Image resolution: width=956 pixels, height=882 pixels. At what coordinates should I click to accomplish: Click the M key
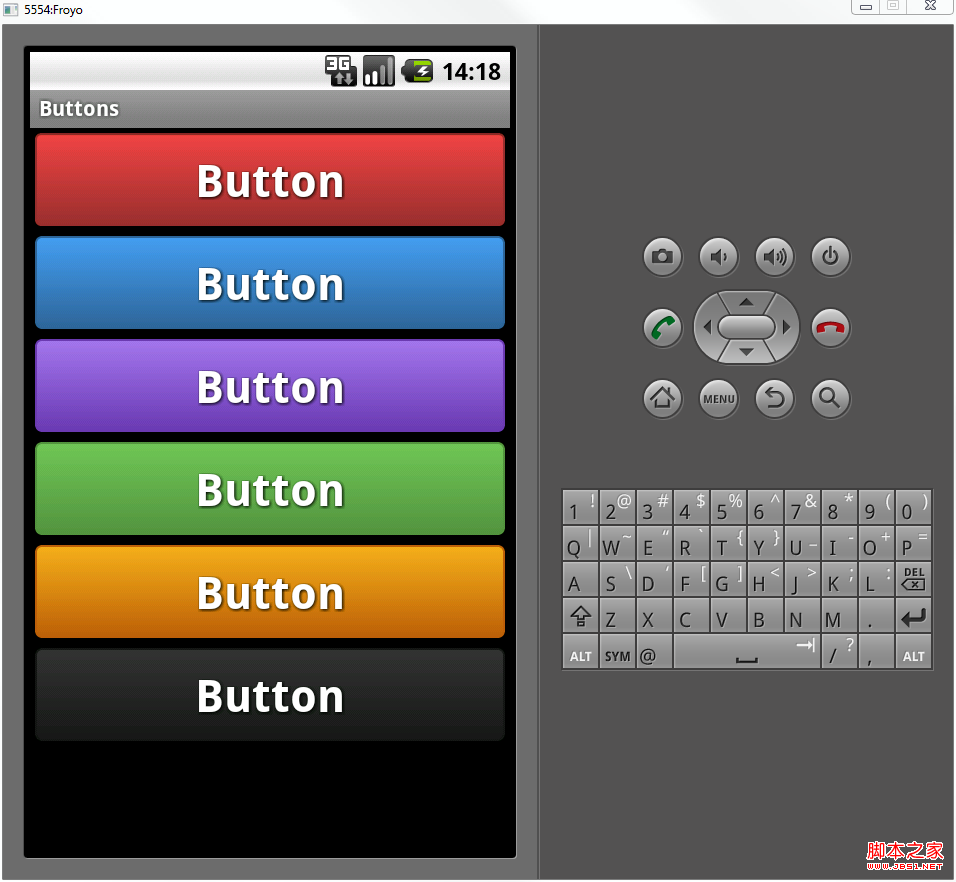point(839,616)
